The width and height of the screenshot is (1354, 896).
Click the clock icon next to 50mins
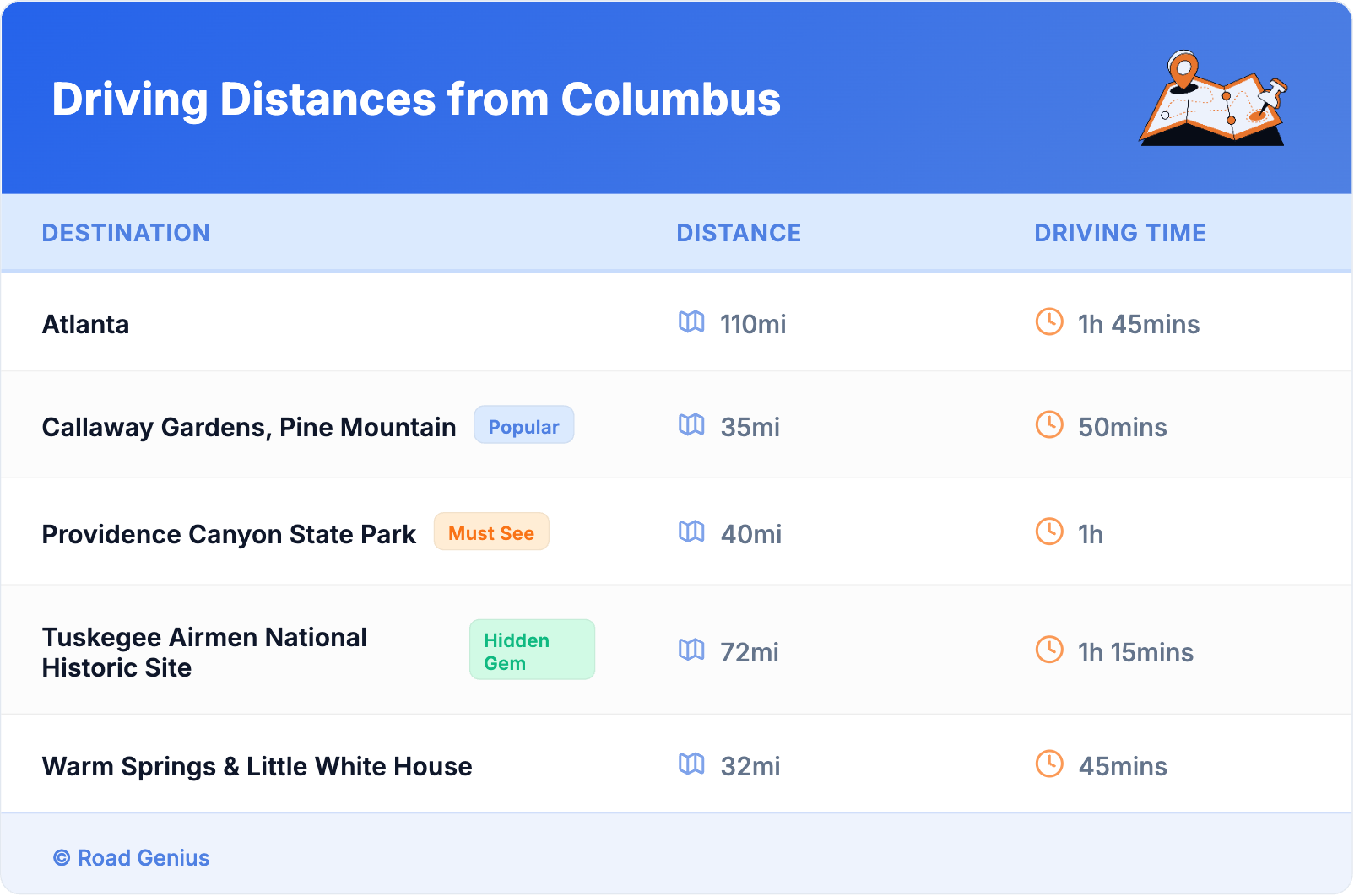coord(1049,424)
